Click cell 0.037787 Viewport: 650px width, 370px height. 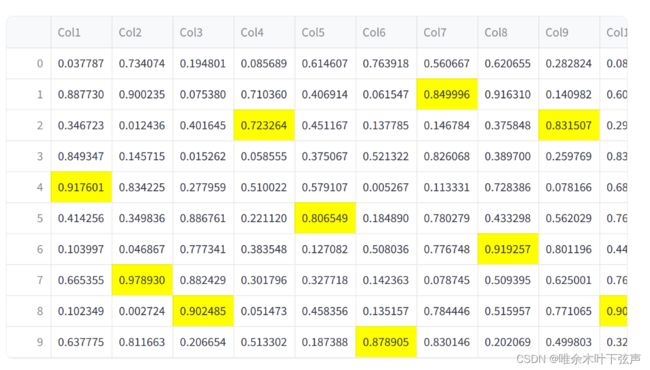coord(81,63)
